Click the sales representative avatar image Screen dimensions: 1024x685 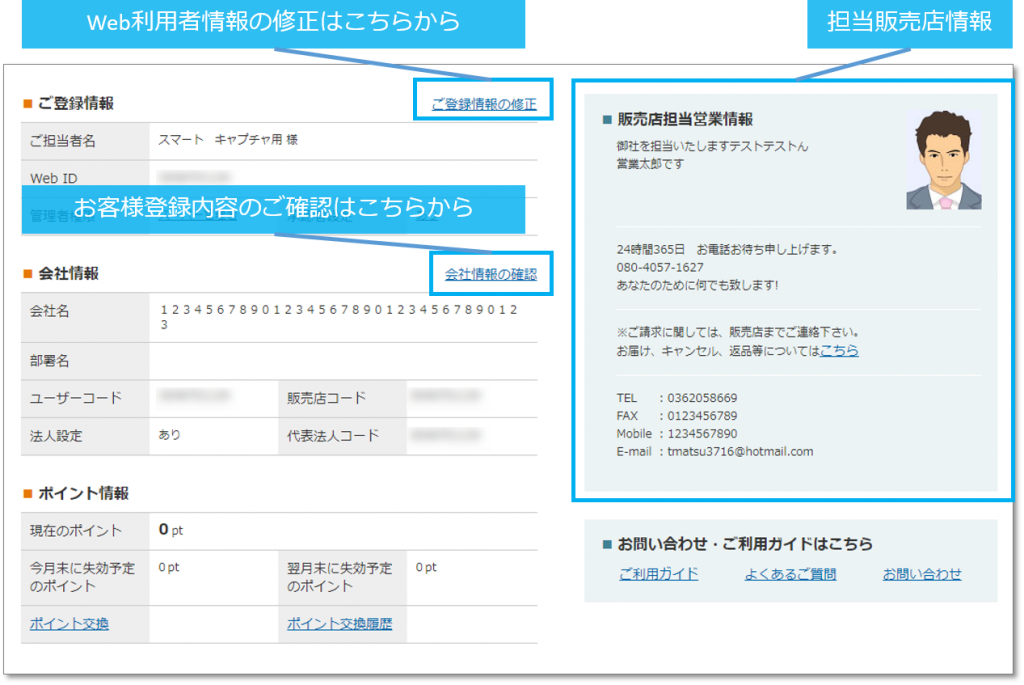click(x=944, y=160)
